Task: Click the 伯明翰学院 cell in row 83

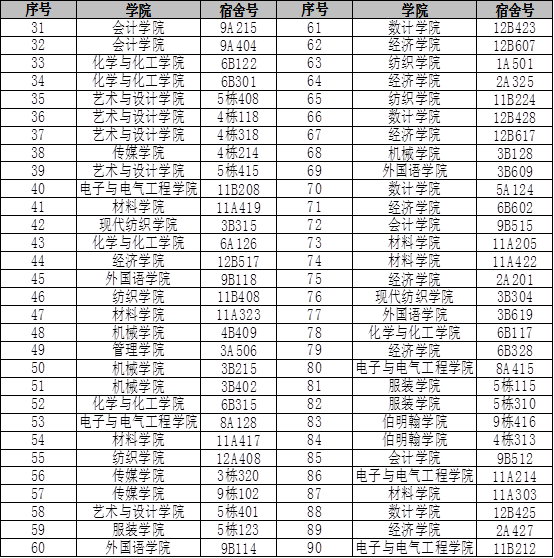Action: [x=415, y=422]
